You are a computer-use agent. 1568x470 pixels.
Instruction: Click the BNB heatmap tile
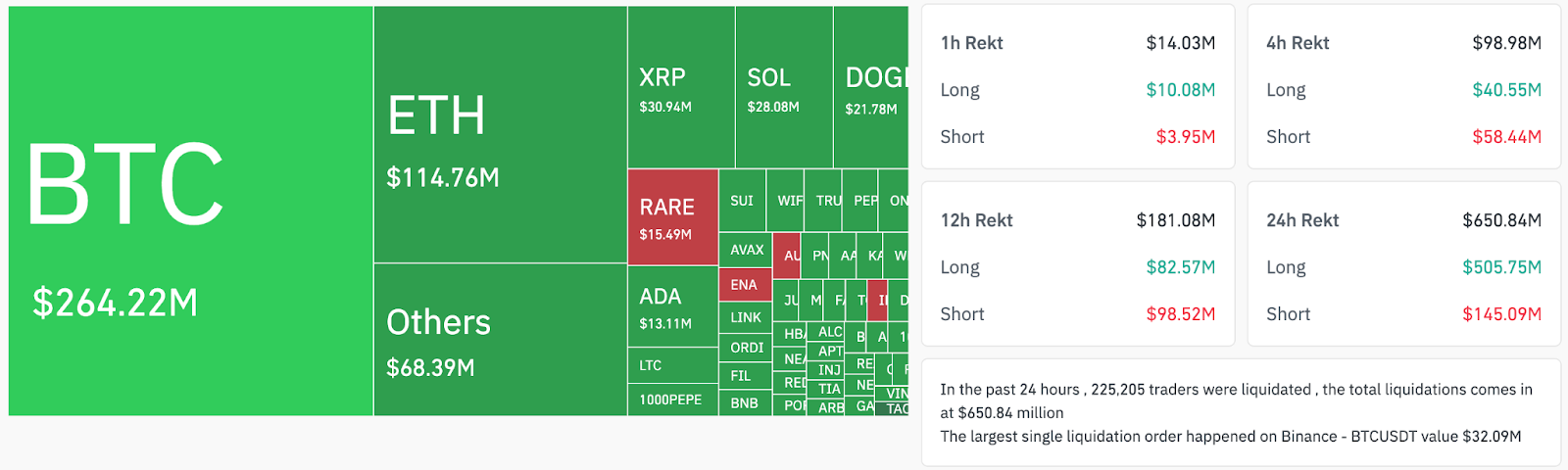(745, 402)
